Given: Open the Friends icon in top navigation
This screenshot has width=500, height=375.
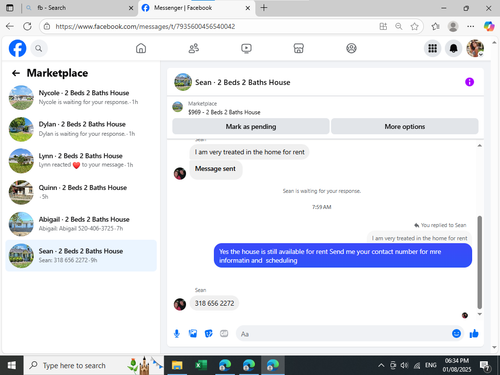Looking at the screenshot, I should pyautogui.click(x=194, y=48).
